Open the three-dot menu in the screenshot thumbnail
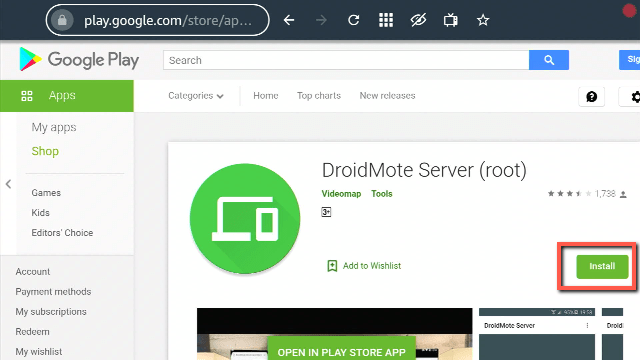 (x=587, y=325)
